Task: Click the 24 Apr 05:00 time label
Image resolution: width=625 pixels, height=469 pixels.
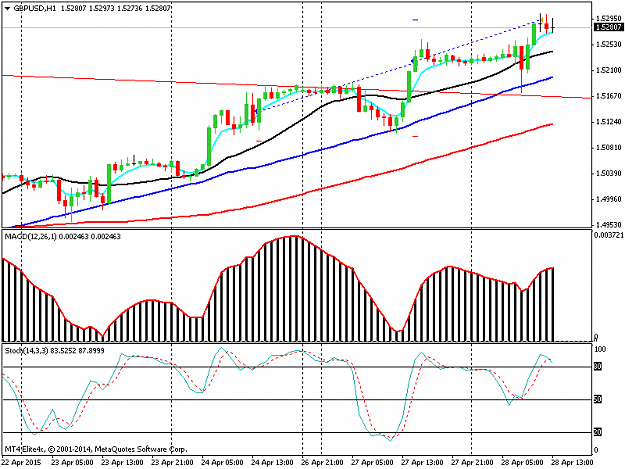Action: (222, 463)
